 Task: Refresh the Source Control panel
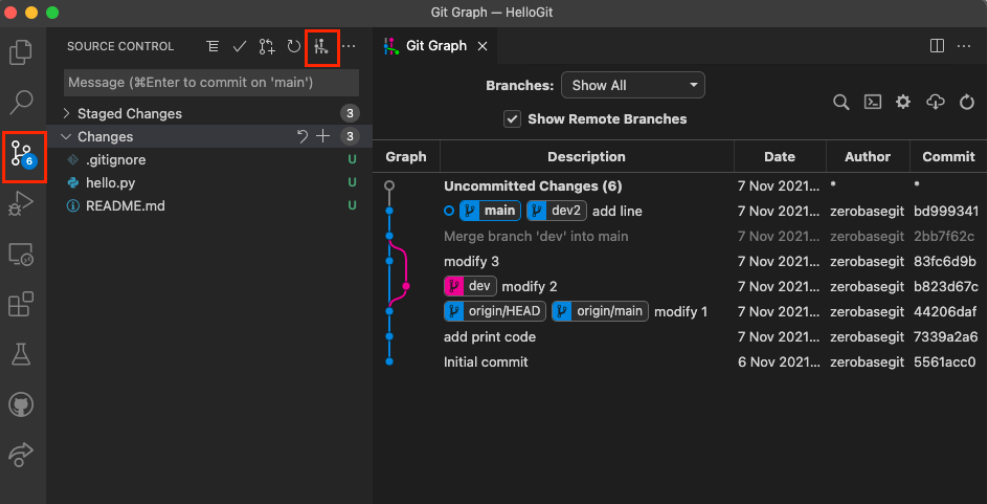(x=294, y=47)
